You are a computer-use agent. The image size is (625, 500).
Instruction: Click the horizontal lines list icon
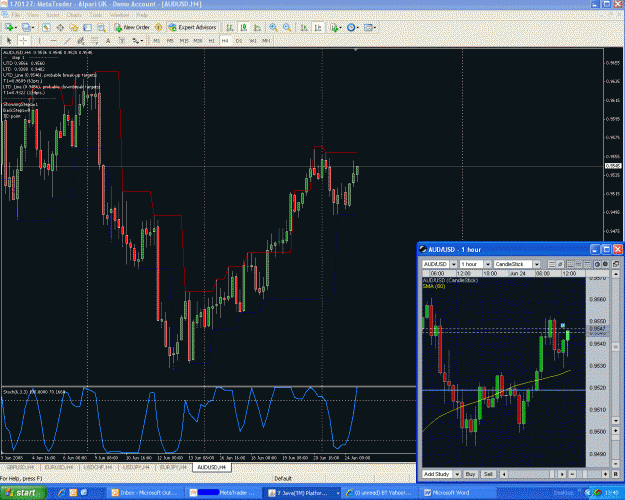[551, 264]
